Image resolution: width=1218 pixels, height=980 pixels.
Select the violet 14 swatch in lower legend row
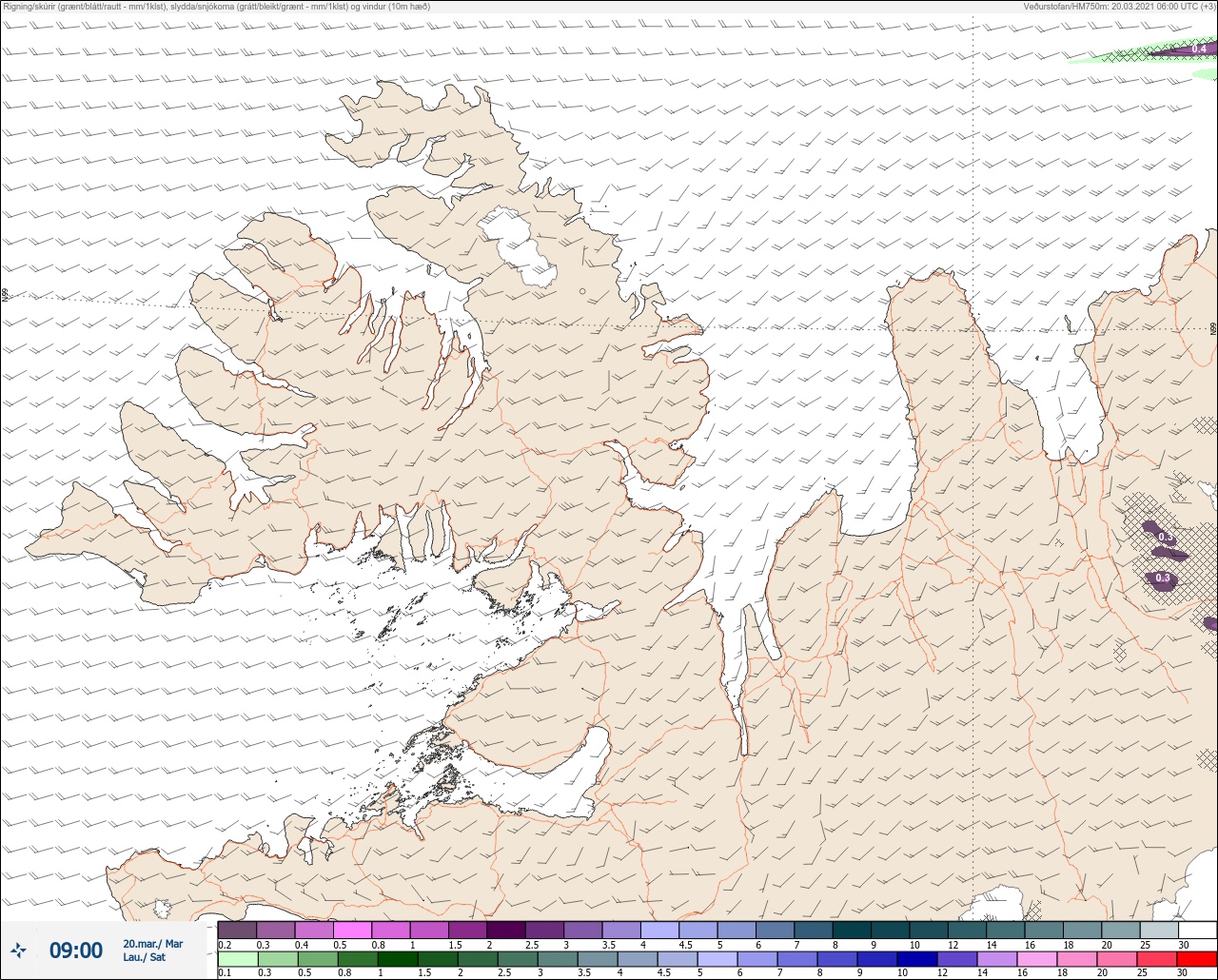(996, 958)
